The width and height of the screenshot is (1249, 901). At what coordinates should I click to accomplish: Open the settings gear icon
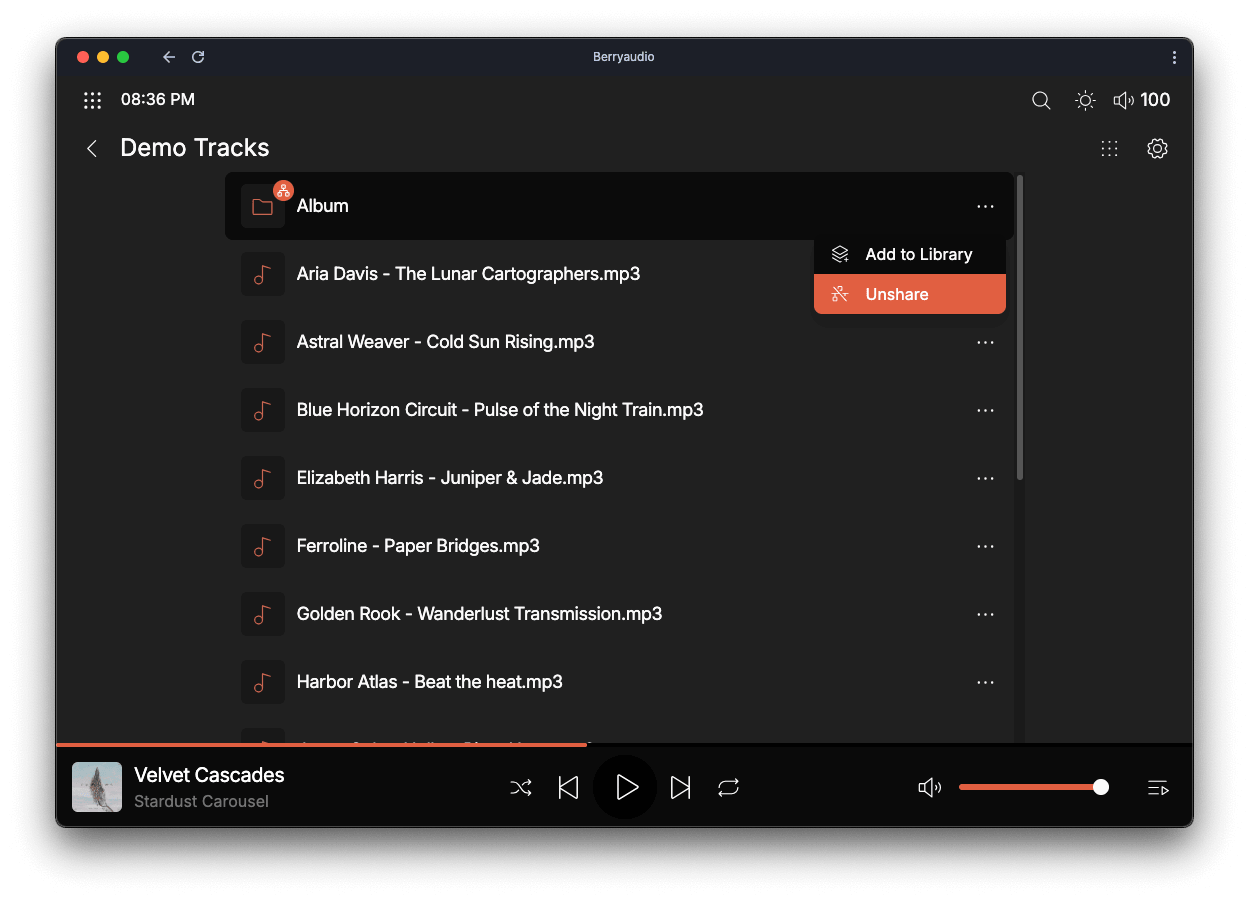tap(1157, 149)
